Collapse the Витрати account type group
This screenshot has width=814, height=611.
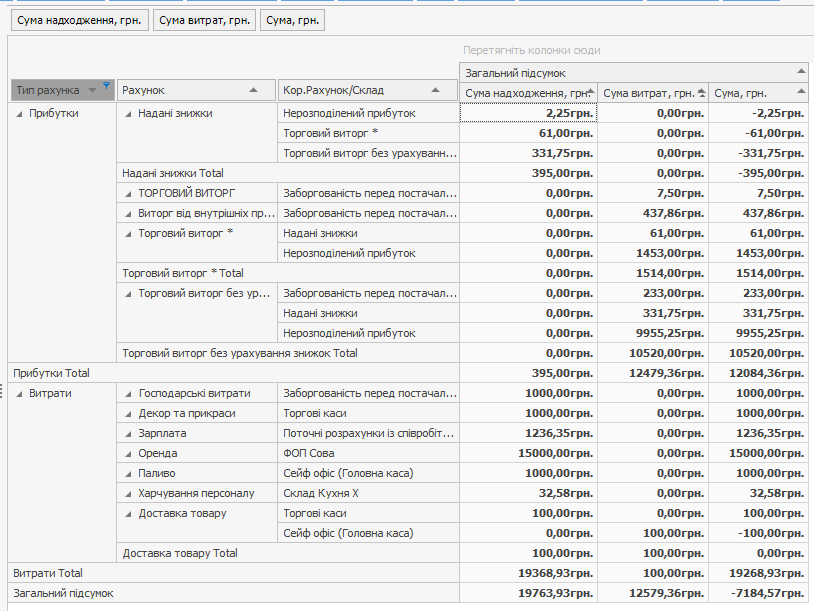point(19,393)
